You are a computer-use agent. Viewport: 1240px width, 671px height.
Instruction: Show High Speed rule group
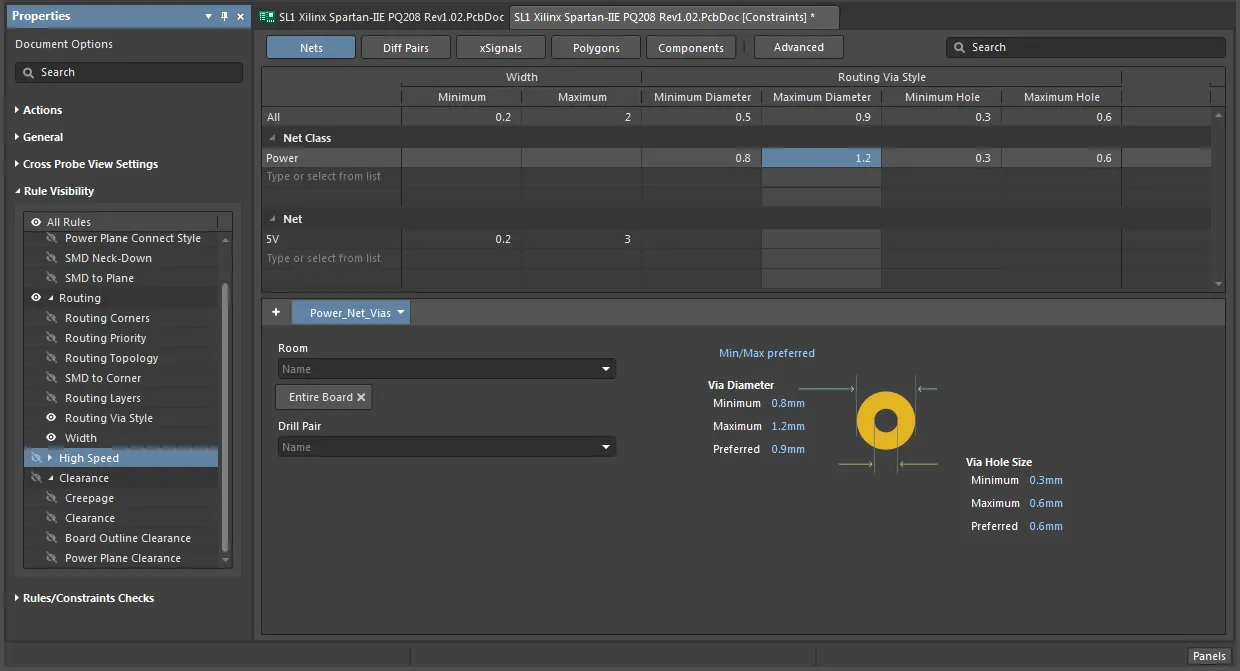click(36, 458)
